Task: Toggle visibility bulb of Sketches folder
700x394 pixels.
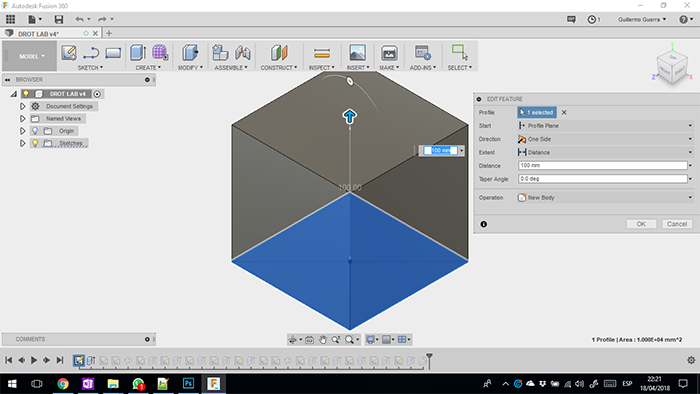Action: (35, 143)
